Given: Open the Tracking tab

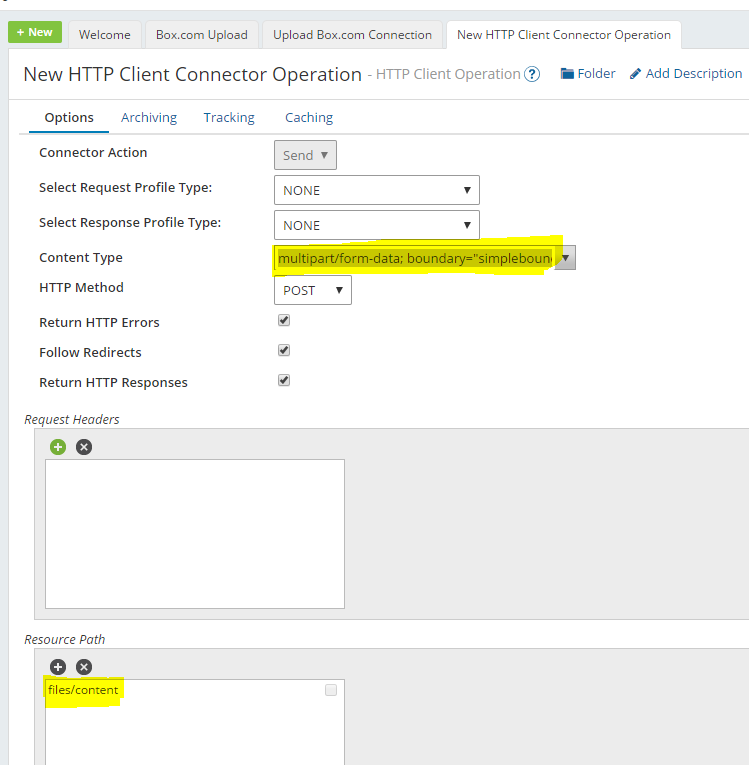Looking at the screenshot, I should [x=229, y=117].
